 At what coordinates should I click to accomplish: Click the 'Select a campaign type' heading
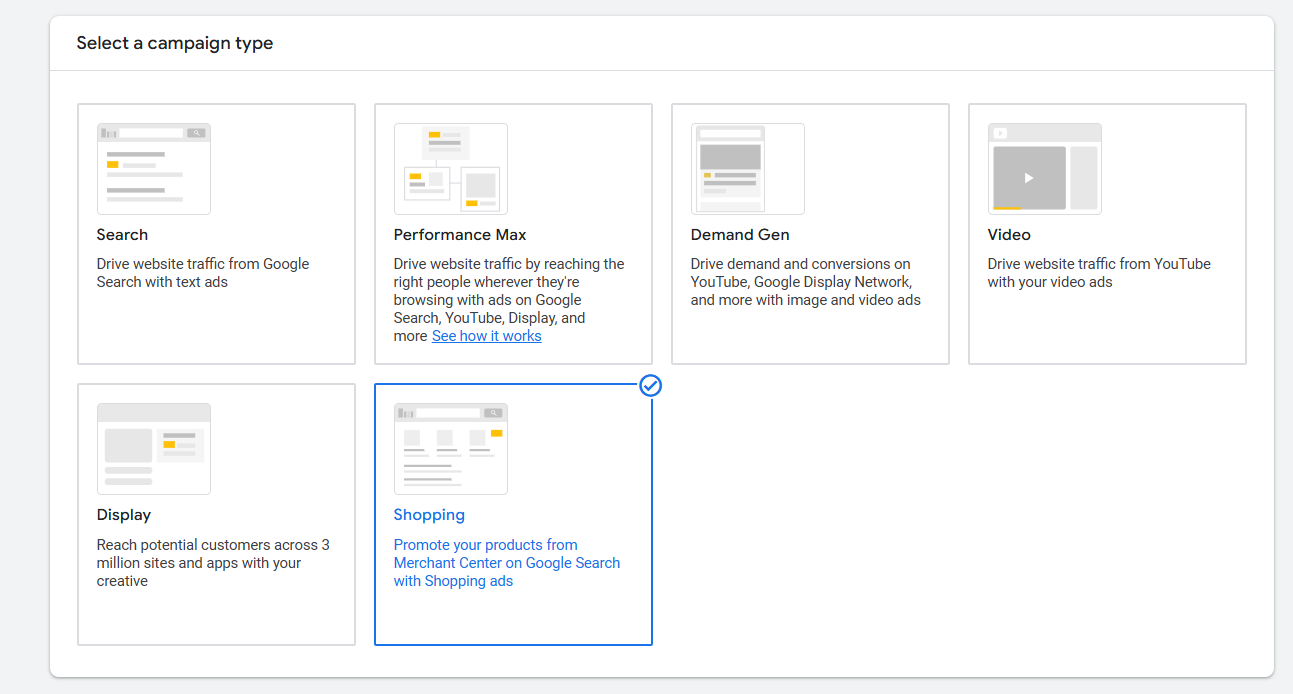[174, 43]
